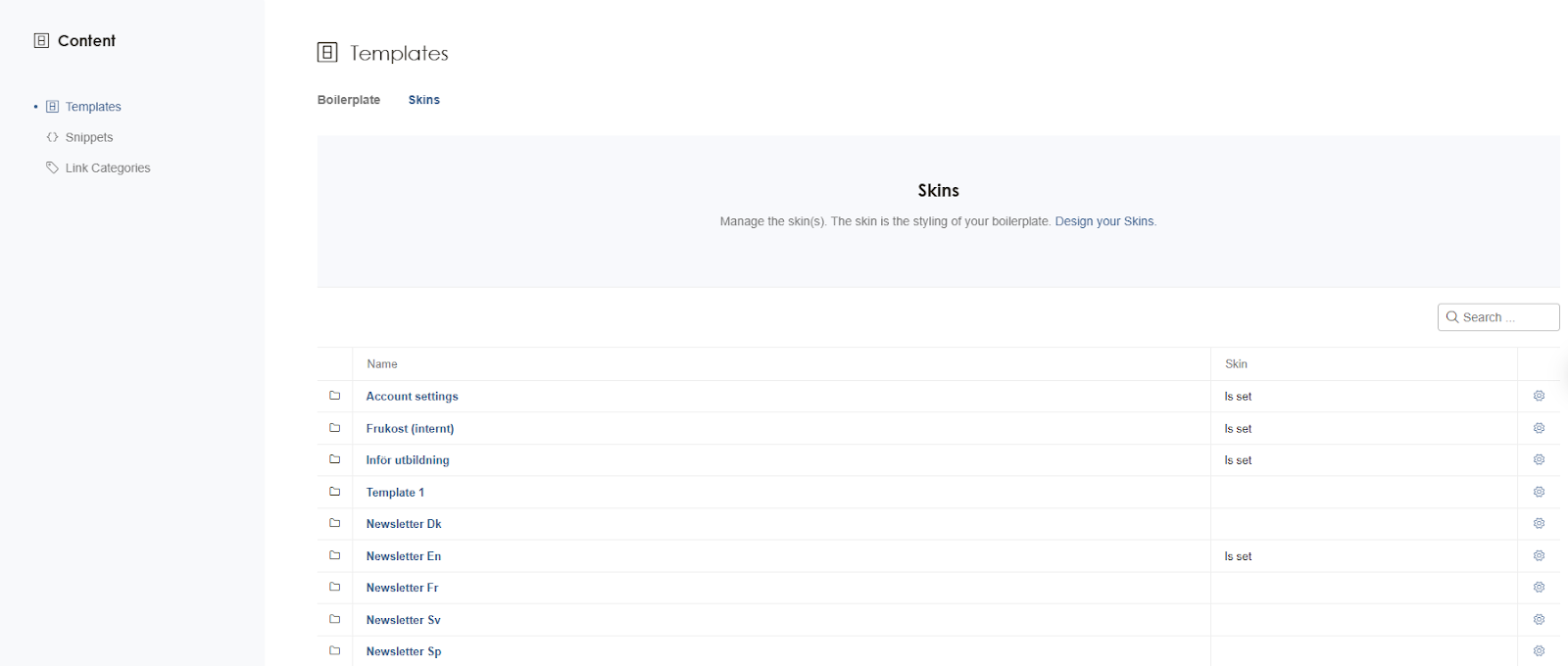Open the Infor utbildning template
The height and width of the screenshot is (666, 1568).
(407, 460)
